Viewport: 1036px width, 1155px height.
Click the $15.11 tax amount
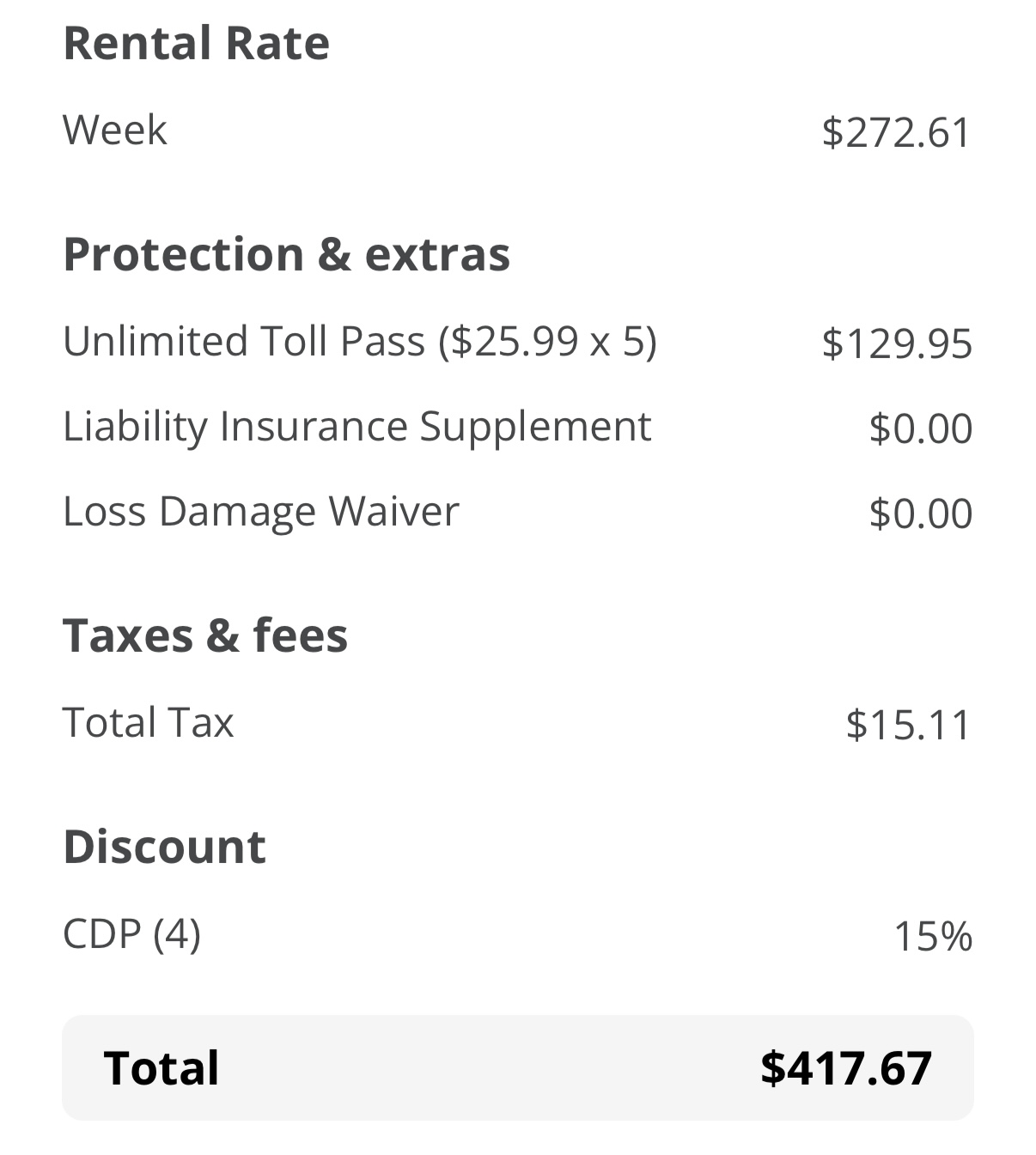(908, 725)
